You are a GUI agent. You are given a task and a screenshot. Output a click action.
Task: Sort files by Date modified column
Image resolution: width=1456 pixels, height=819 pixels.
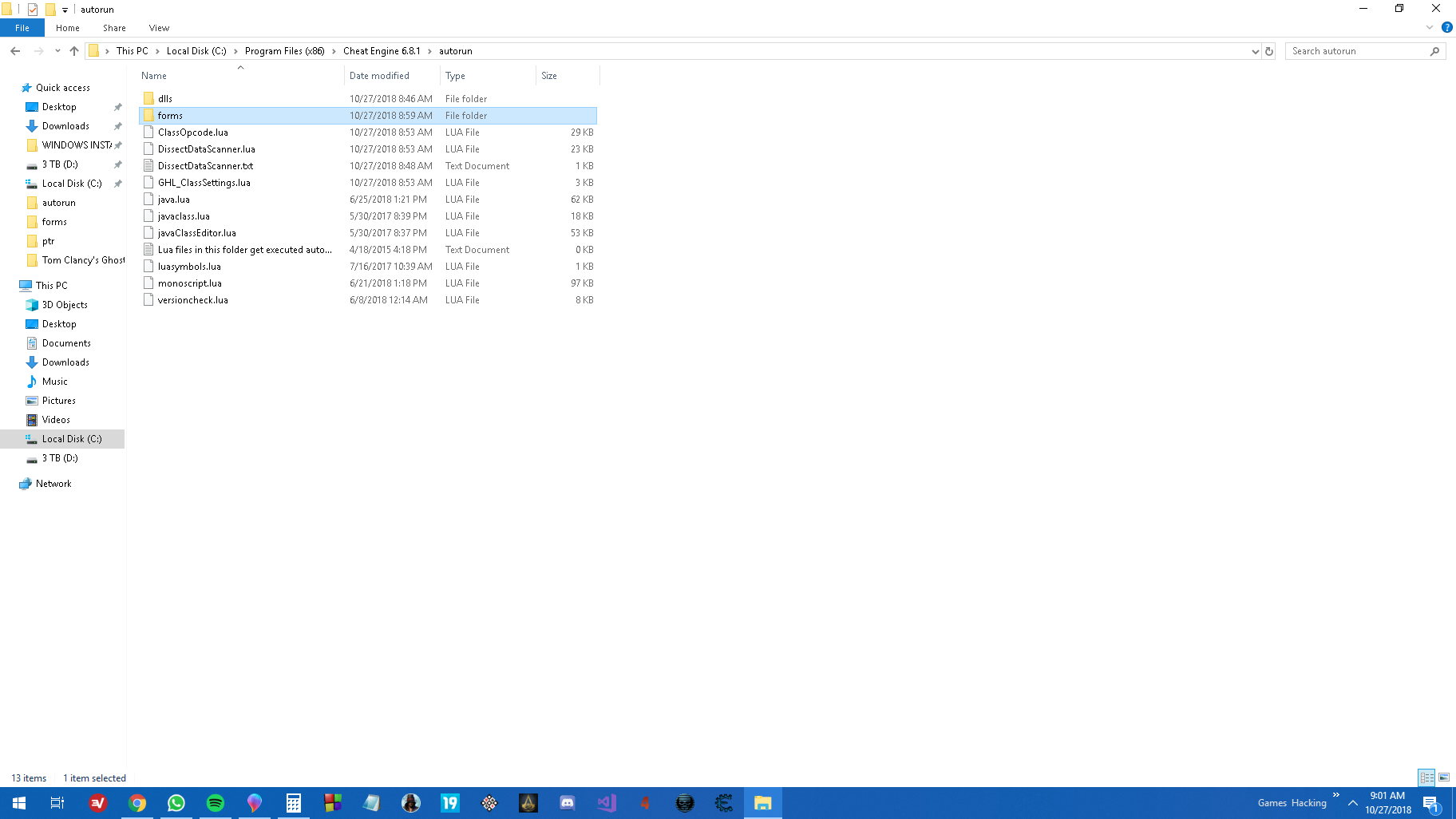(379, 76)
